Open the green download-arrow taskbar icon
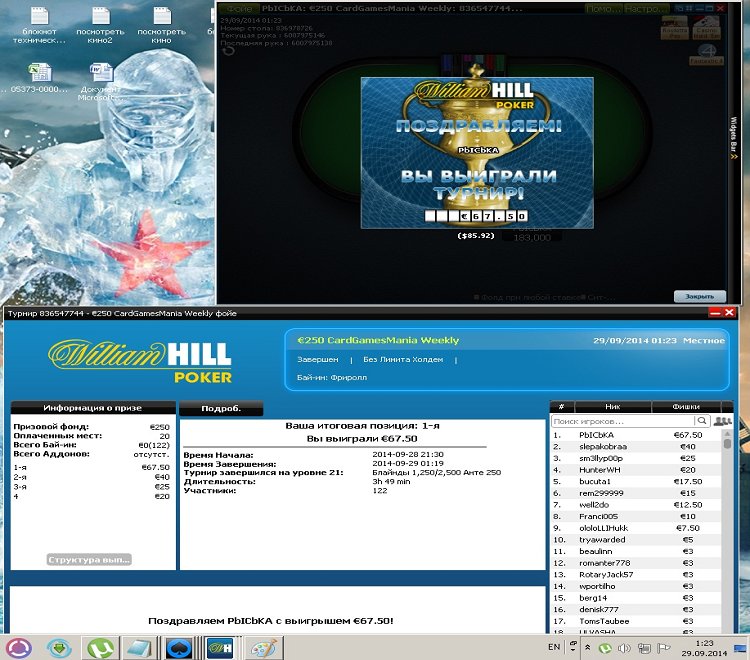 (59, 649)
